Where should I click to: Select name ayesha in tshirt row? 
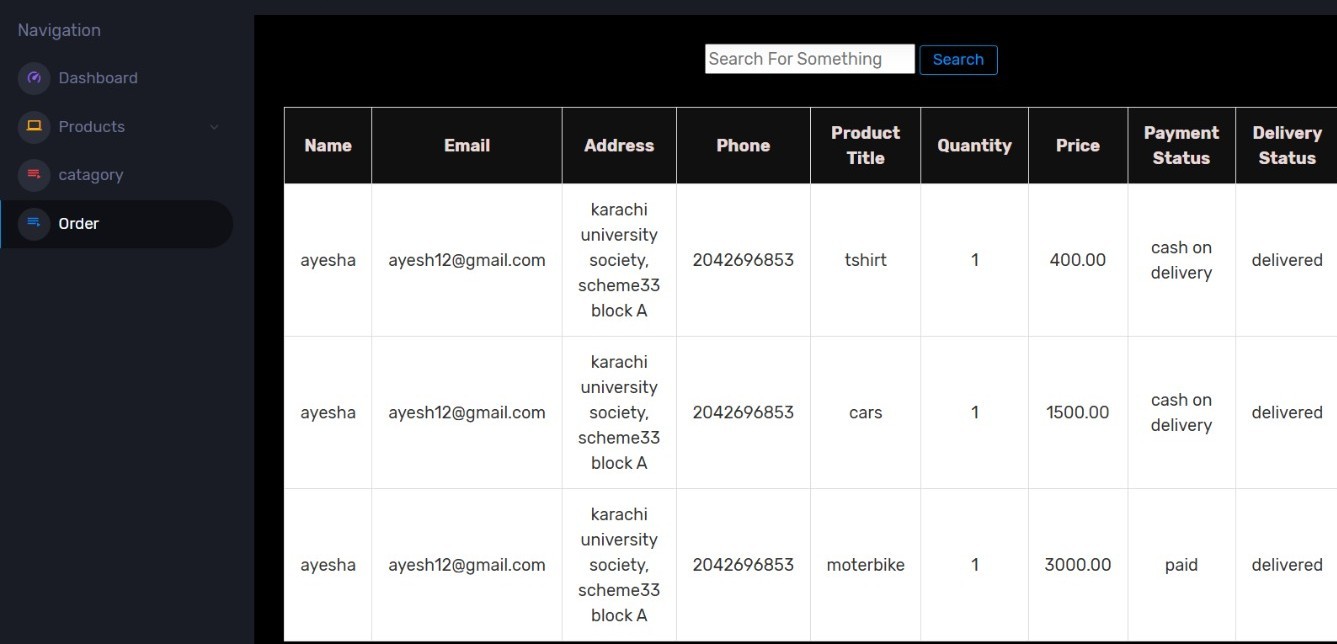328,260
